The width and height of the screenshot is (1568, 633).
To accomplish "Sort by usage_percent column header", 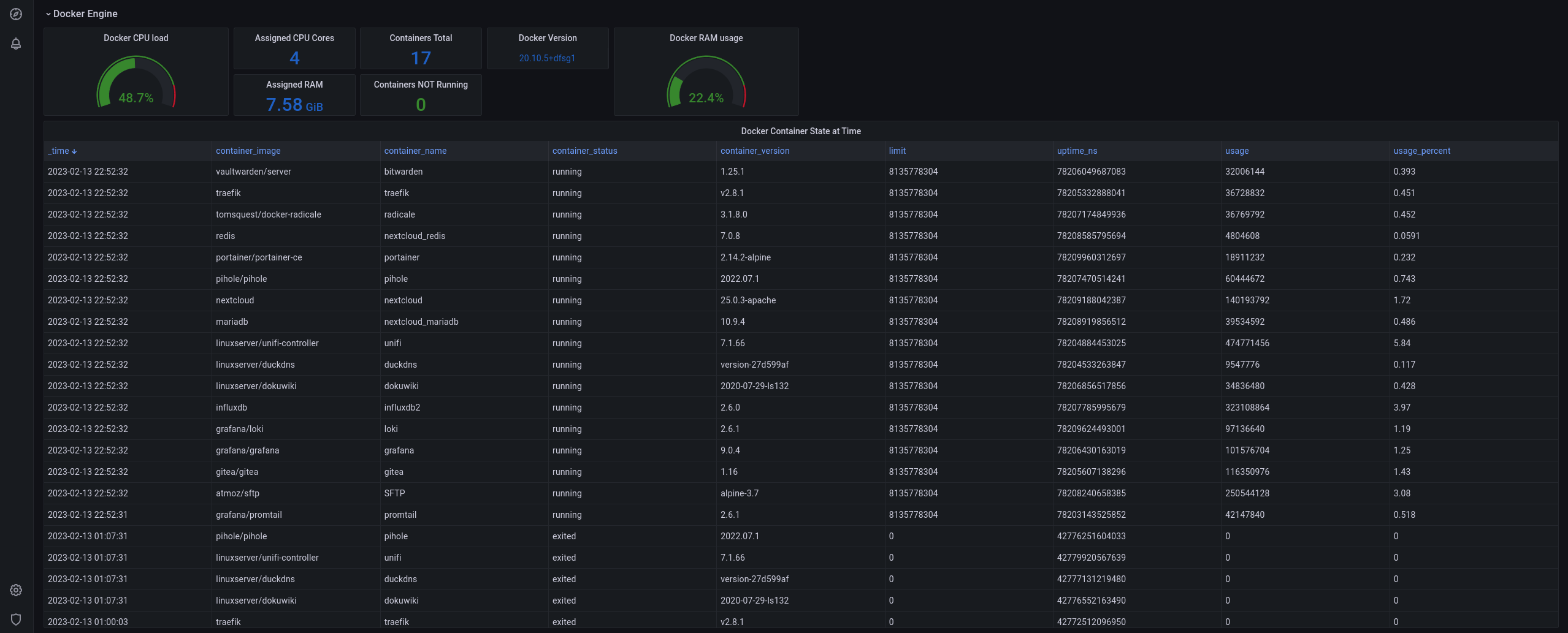I will click(x=1421, y=151).
